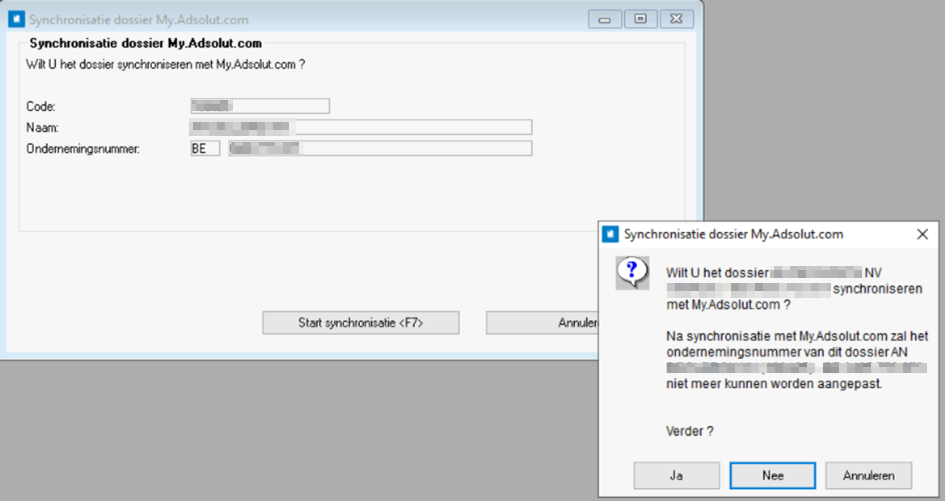The height and width of the screenshot is (501, 945).
Task: Click the blue question mark icon in dialog
Action: 631,271
